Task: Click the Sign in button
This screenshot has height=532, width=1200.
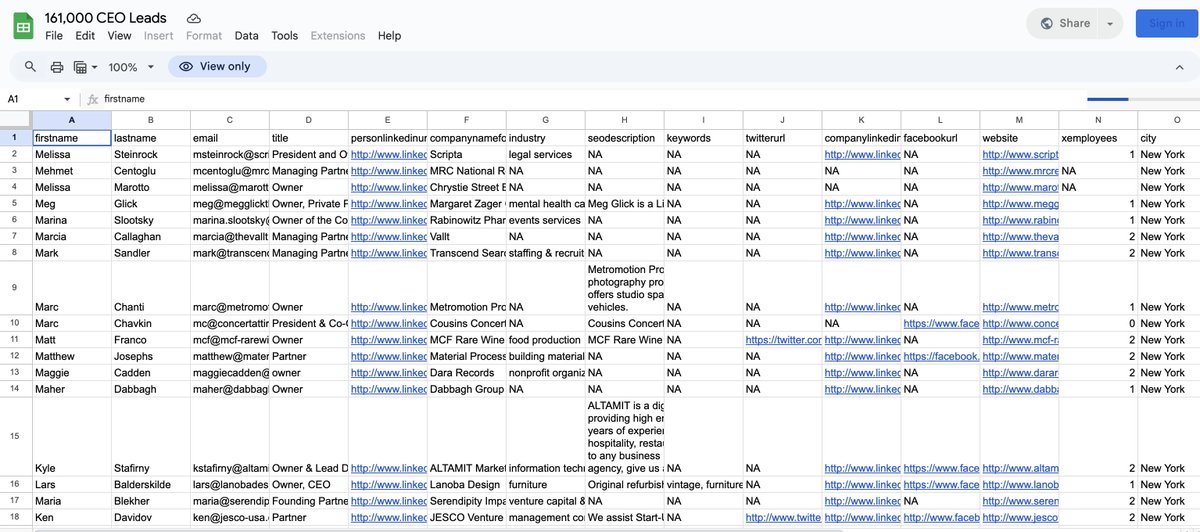Action: coord(1167,23)
